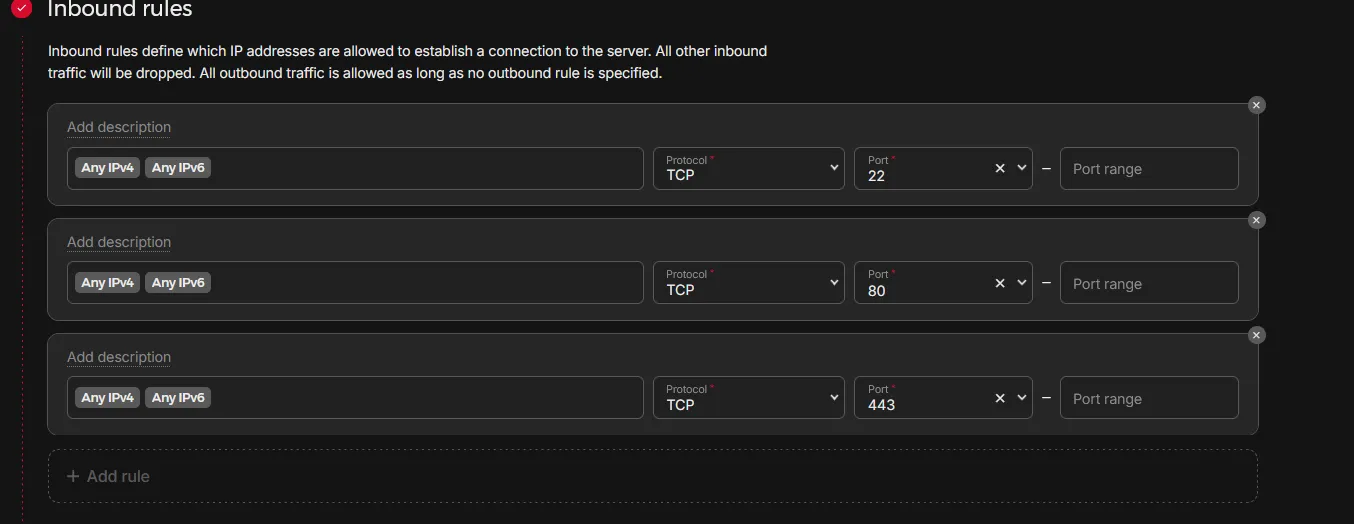Image resolution: width=1354 pixels, height=524 pixels.
Task: Click the Any IPv4 tag in second rule
Action: 108,283
